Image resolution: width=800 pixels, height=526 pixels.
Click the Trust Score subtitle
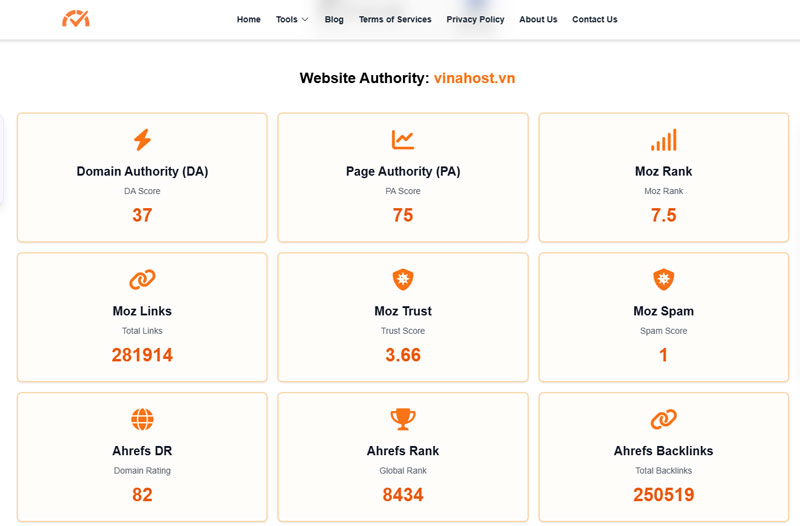[403, 331]
